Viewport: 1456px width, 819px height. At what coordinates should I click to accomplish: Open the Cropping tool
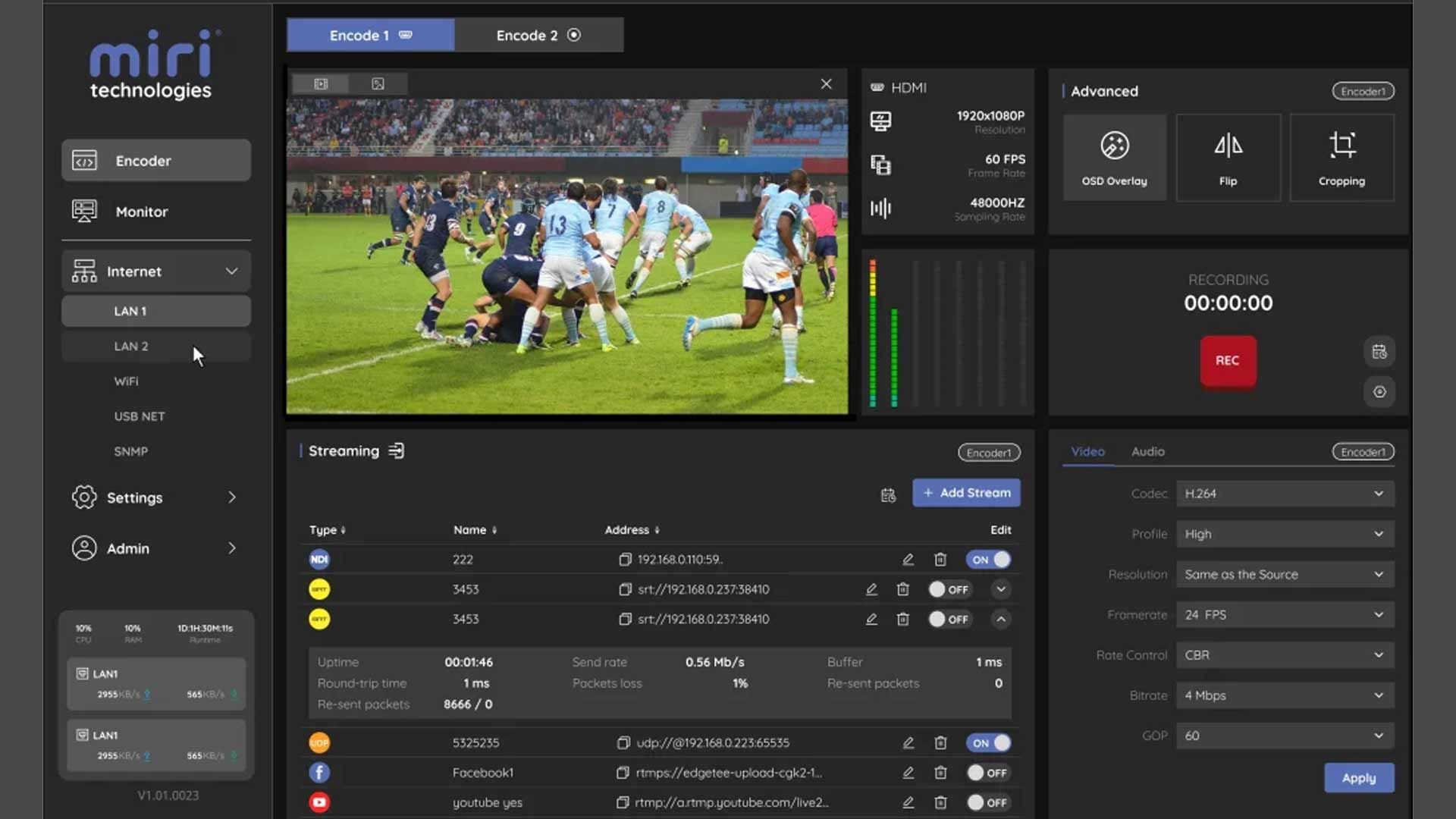1341,158
